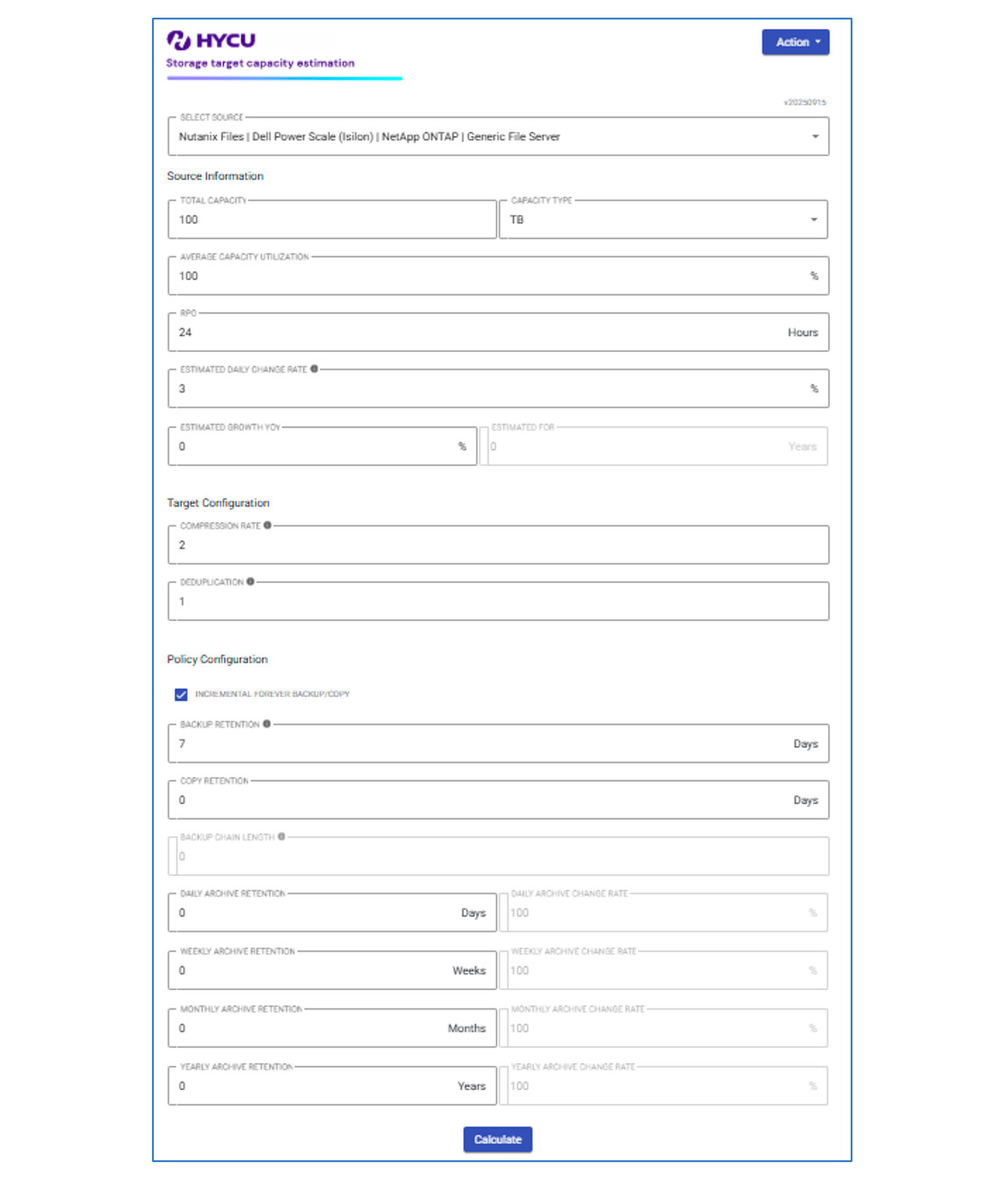The height and width of the screenshot is (1185, 1008).
Task: Click info icon next to Compression Rate
Action: point(268,526)
